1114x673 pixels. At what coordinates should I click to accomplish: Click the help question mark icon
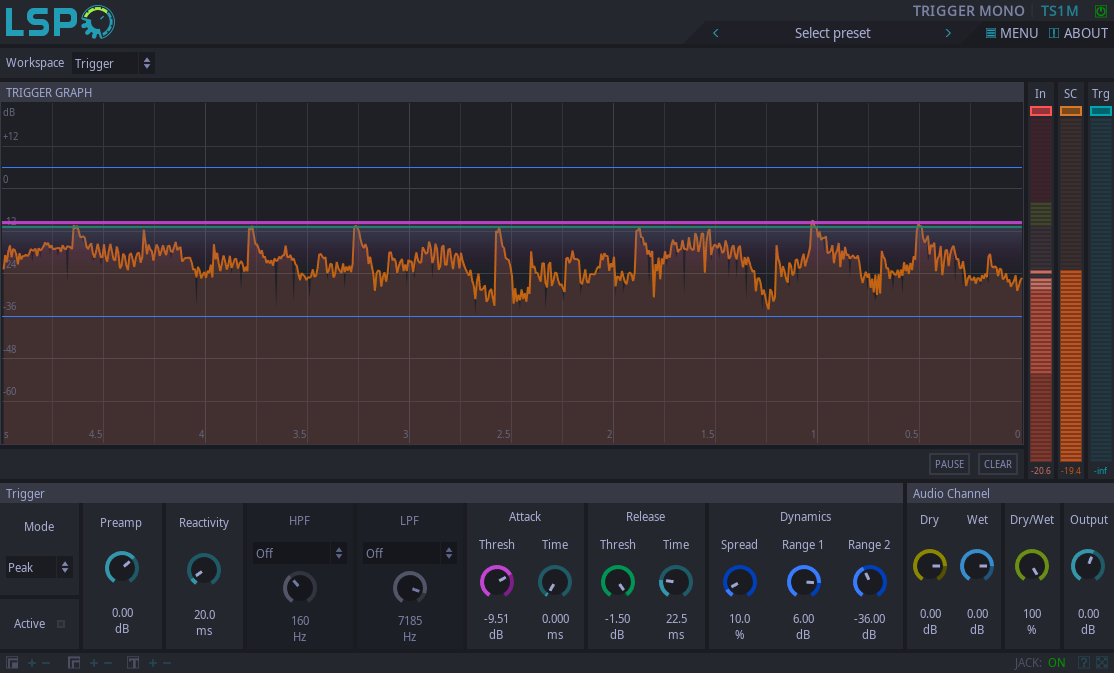click(x=1084, y=663)
